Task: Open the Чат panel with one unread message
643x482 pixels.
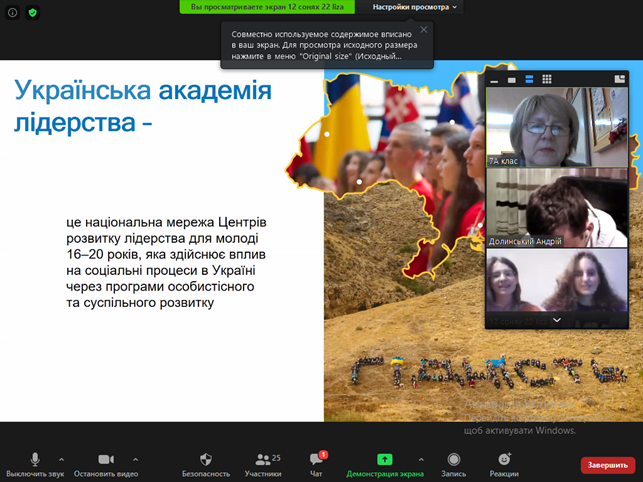Action: 316,465
